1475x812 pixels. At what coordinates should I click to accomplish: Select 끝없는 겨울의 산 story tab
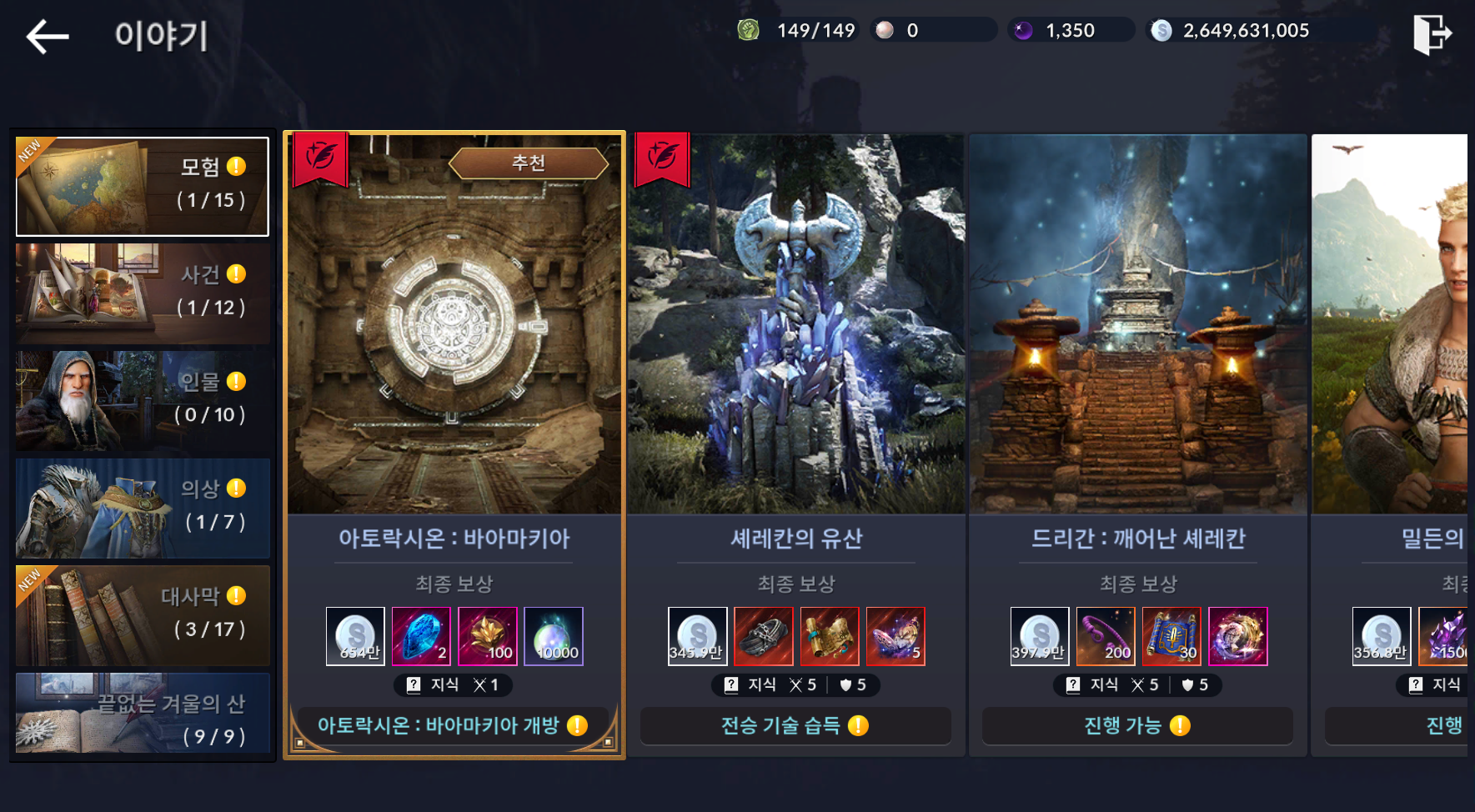point(143,714)
